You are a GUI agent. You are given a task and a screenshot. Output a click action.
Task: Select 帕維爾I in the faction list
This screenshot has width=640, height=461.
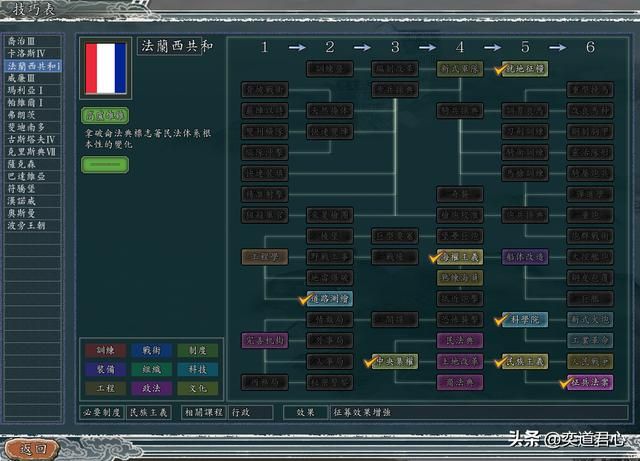coord(33,102)
